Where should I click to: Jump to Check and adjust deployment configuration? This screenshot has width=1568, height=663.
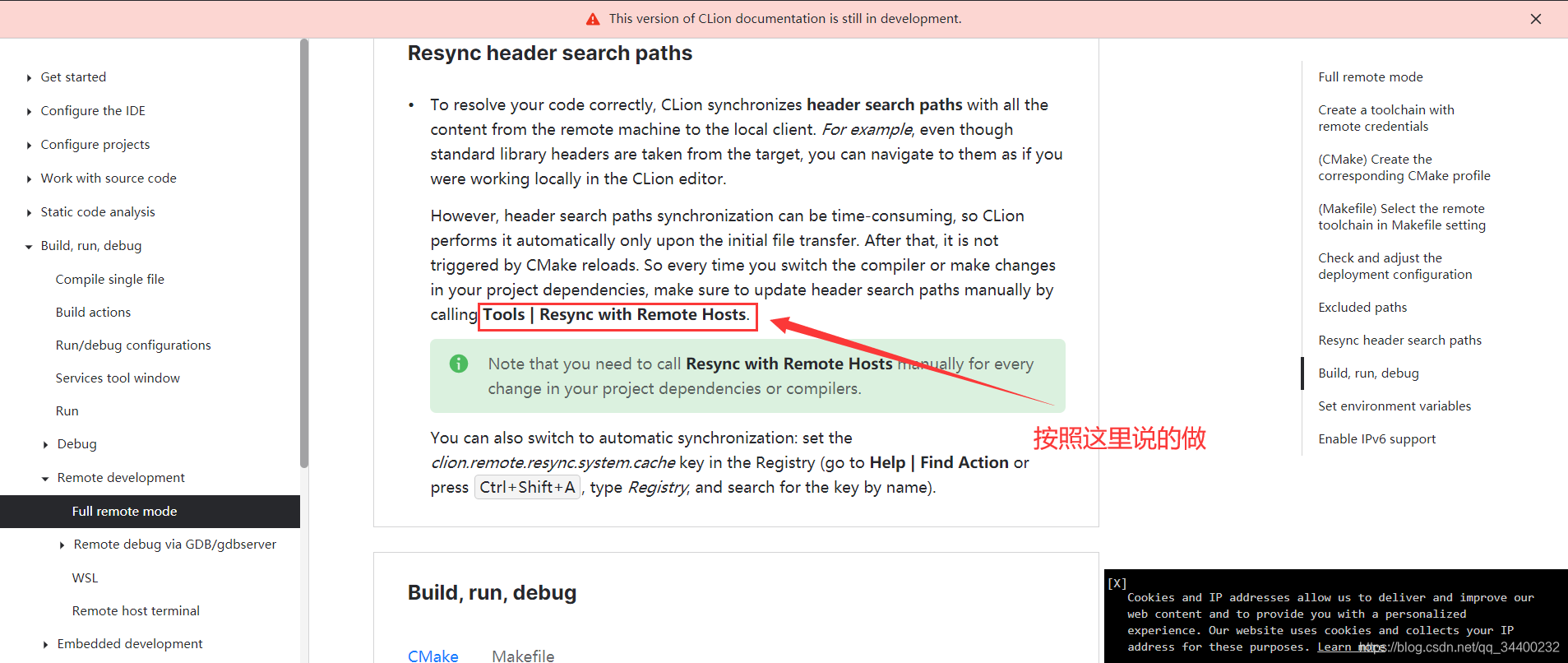coord(1395,266)
